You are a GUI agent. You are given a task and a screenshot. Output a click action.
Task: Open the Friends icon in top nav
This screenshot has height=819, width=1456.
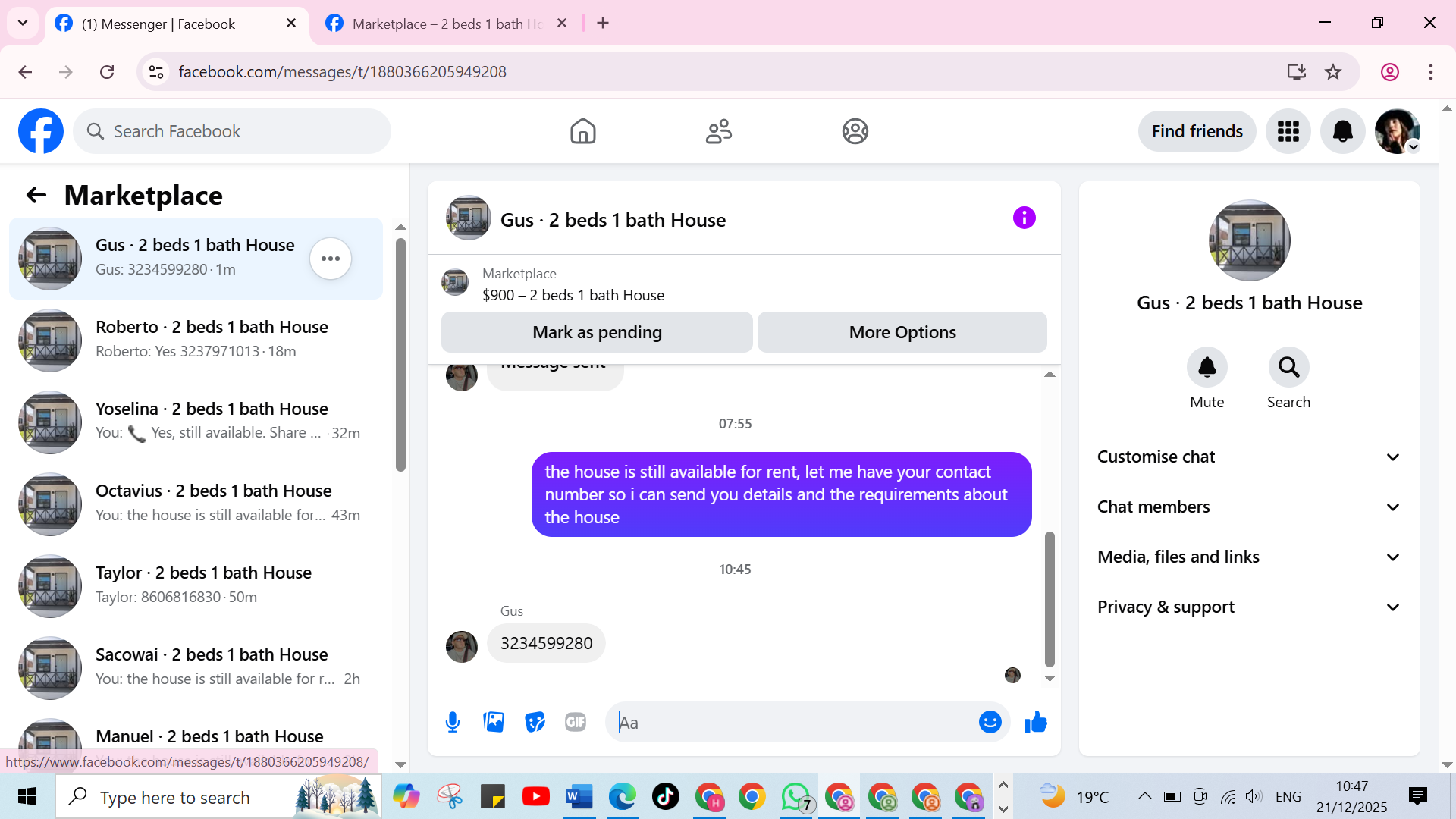pyautogui.click(x=719, y=131)
